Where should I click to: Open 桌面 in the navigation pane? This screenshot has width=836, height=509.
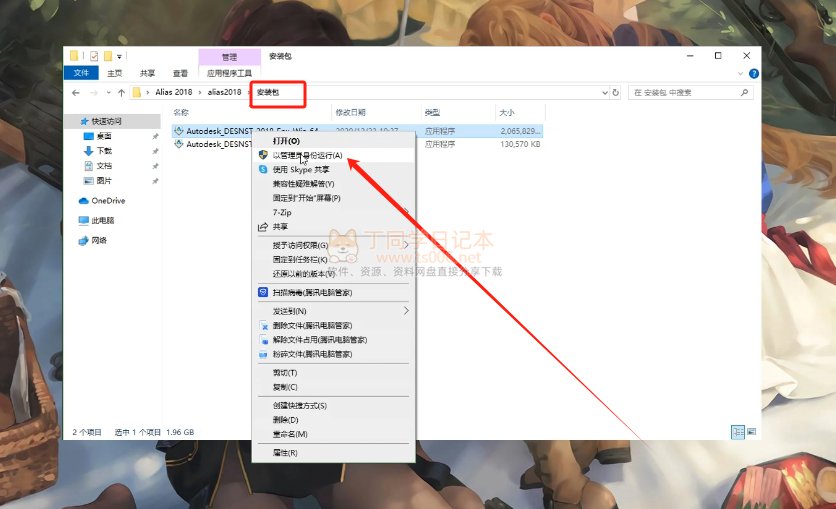(x=103, y=136)
